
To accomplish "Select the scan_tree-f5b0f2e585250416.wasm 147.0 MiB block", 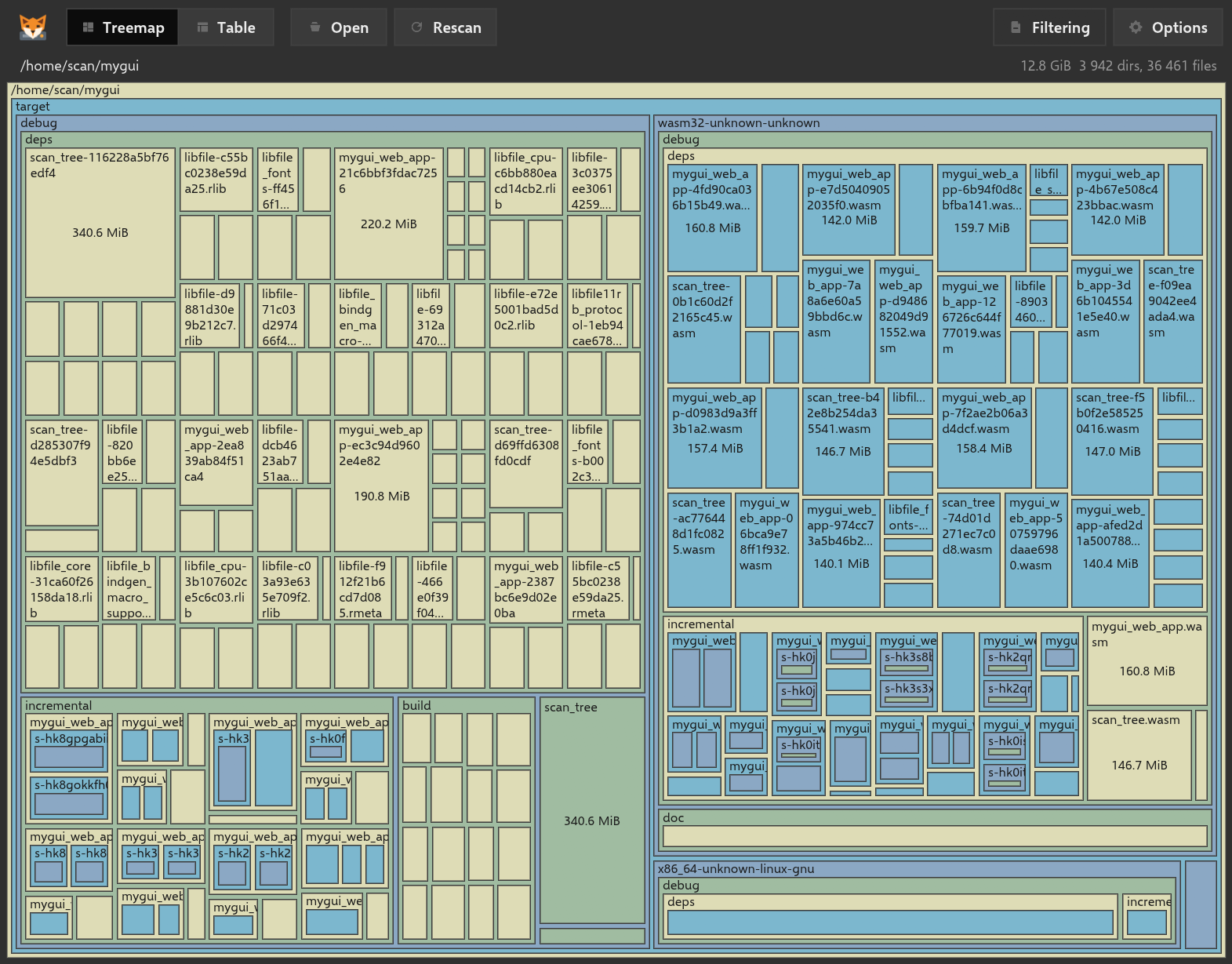I will (x=1112, y=441).
